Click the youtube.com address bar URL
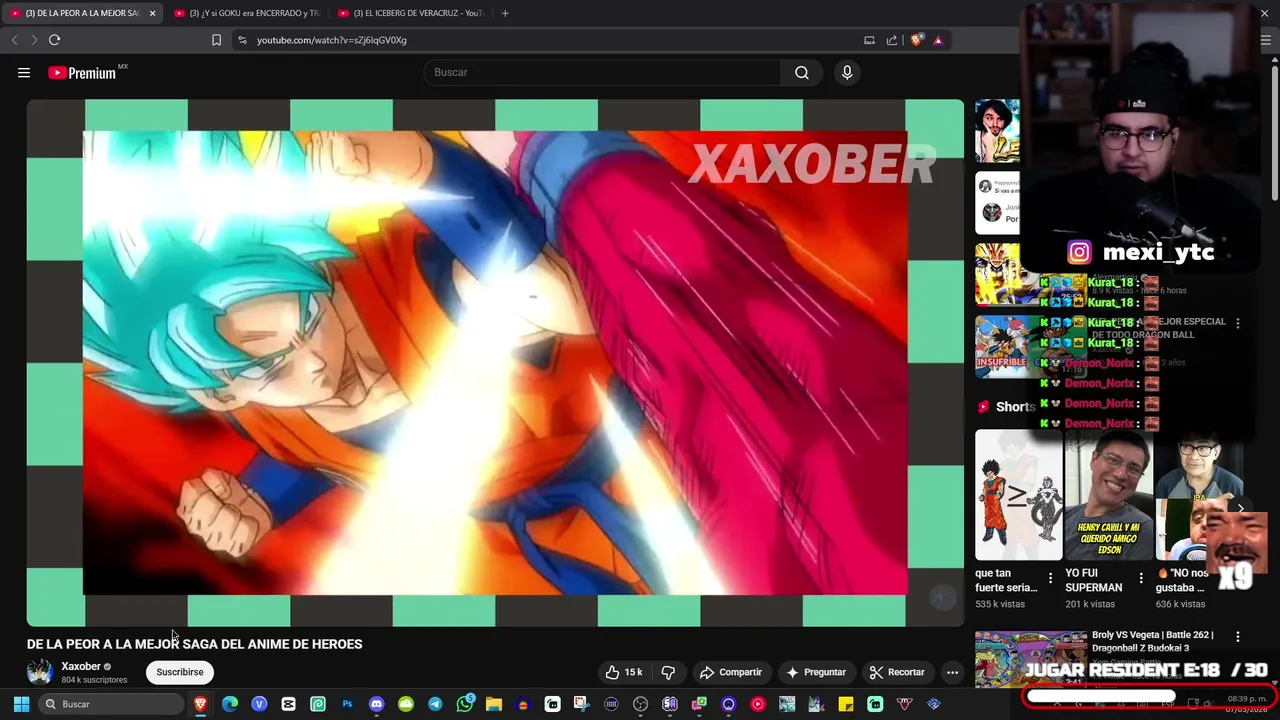This screenshot has width=1280, height=720. click(331, 40)
